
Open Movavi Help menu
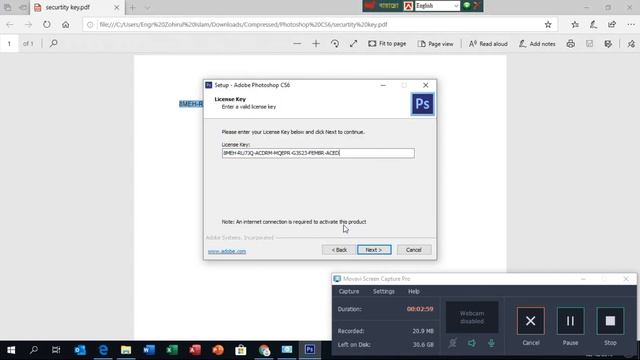(x=413, y=291)
